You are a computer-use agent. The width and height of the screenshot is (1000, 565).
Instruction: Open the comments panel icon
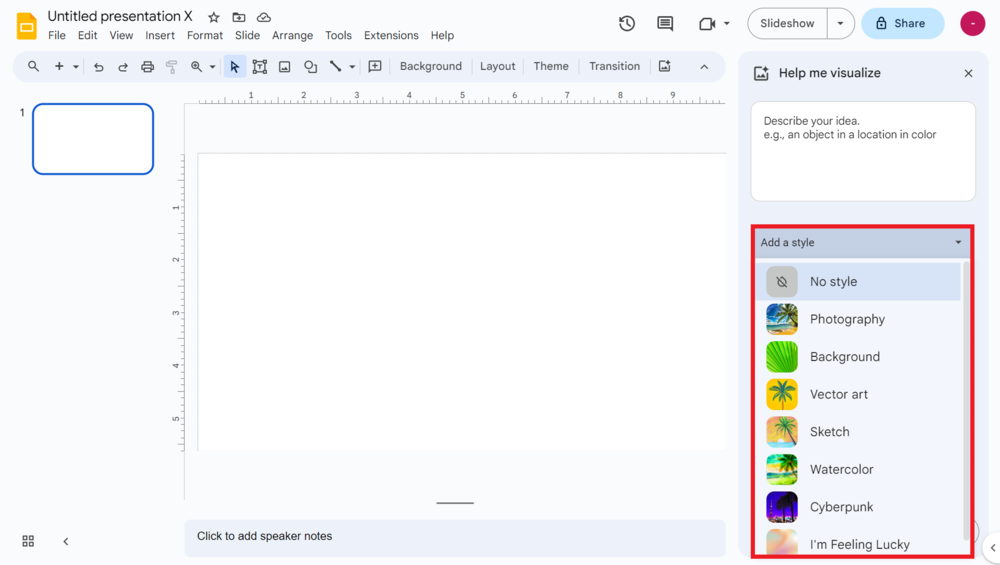(665, 23)
